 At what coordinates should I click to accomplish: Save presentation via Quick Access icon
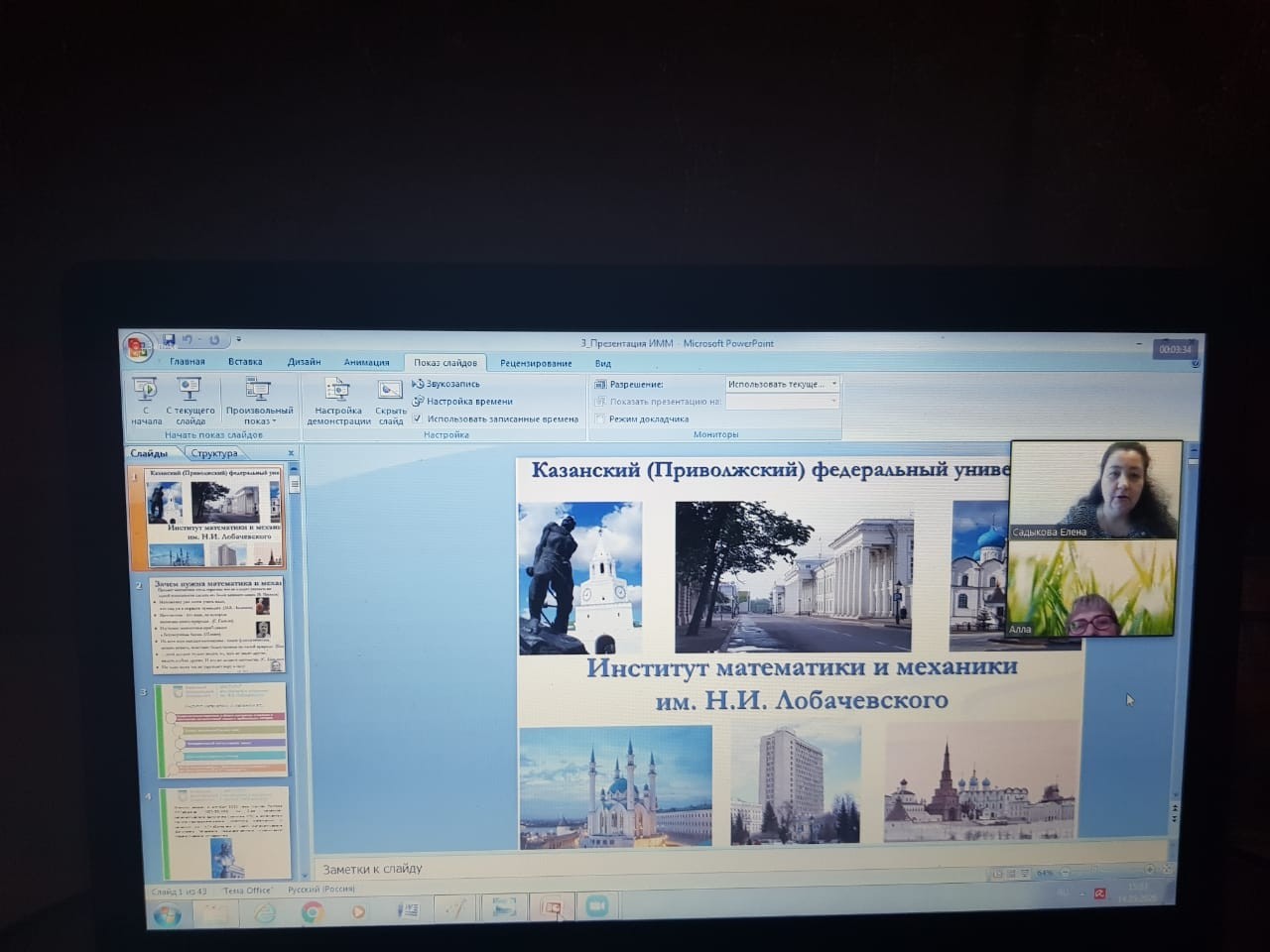pos(170,340)
